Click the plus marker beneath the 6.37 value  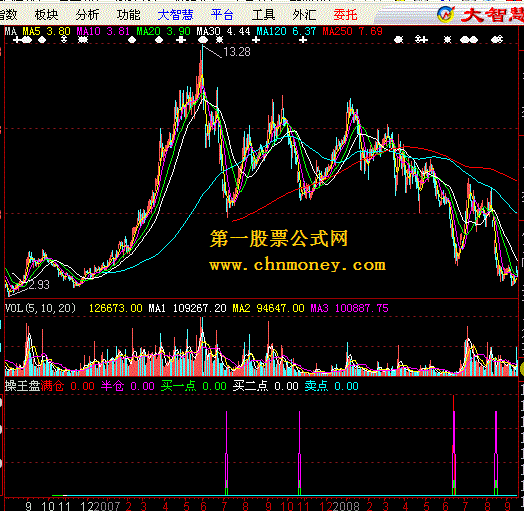coord(303,40)
